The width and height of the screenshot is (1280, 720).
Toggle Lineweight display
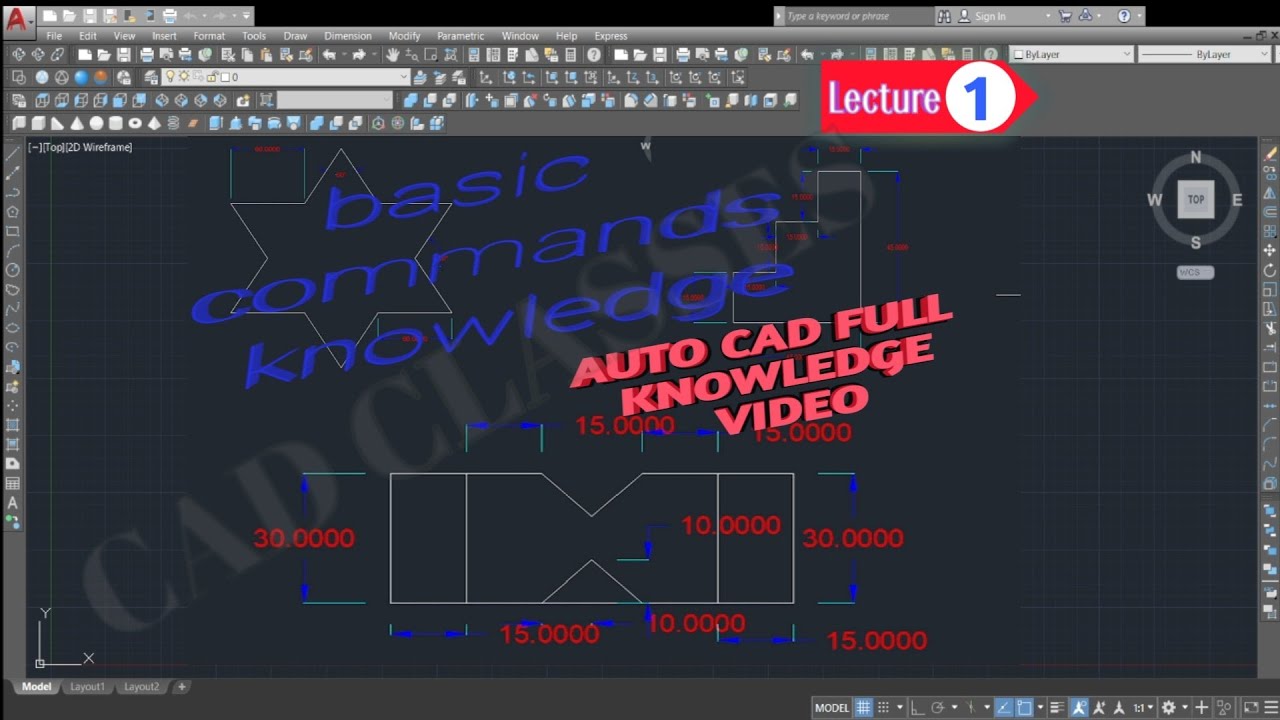[x=1057, y=708]
